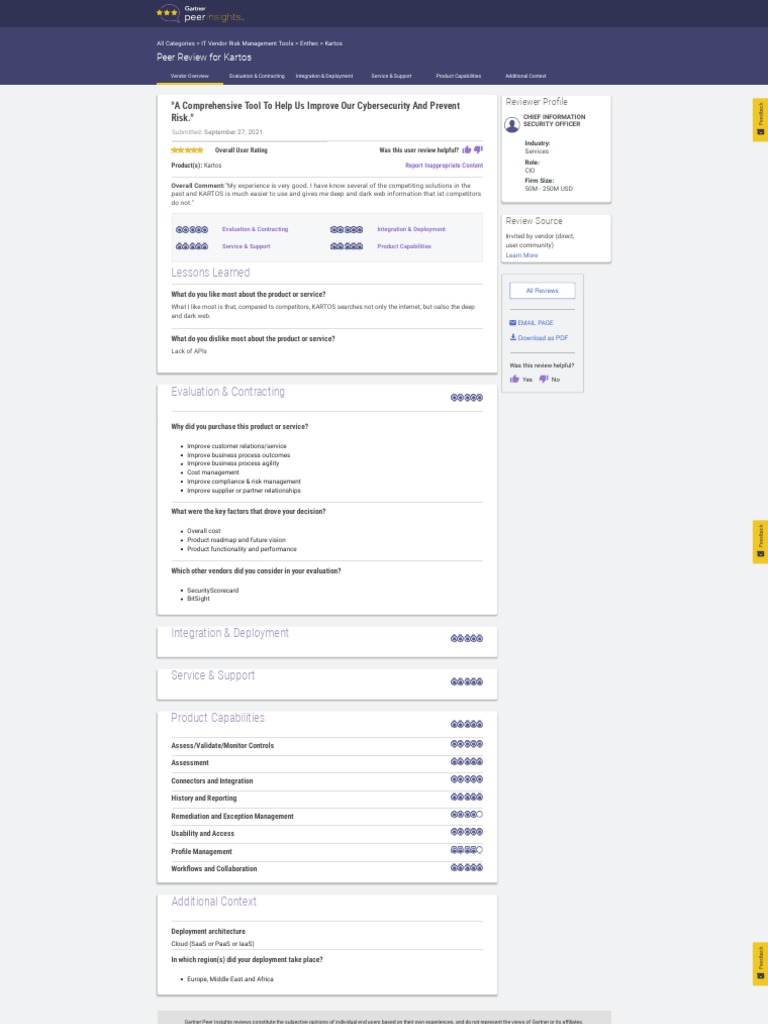Click the Download as PDF arrow icon
The height and width of the screenshot is (1024, 768).
point(513,338)
